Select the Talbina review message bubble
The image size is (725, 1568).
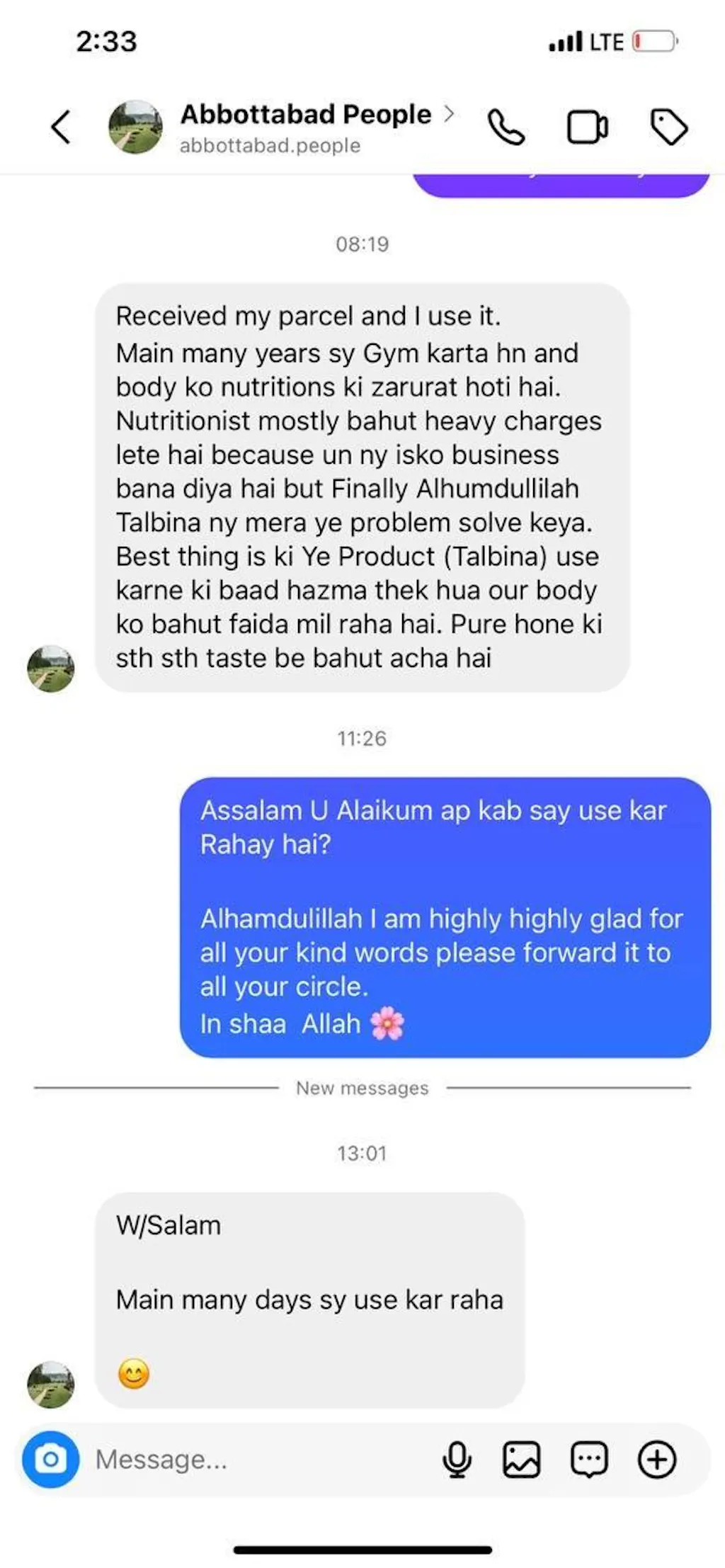tap(362, 487)
